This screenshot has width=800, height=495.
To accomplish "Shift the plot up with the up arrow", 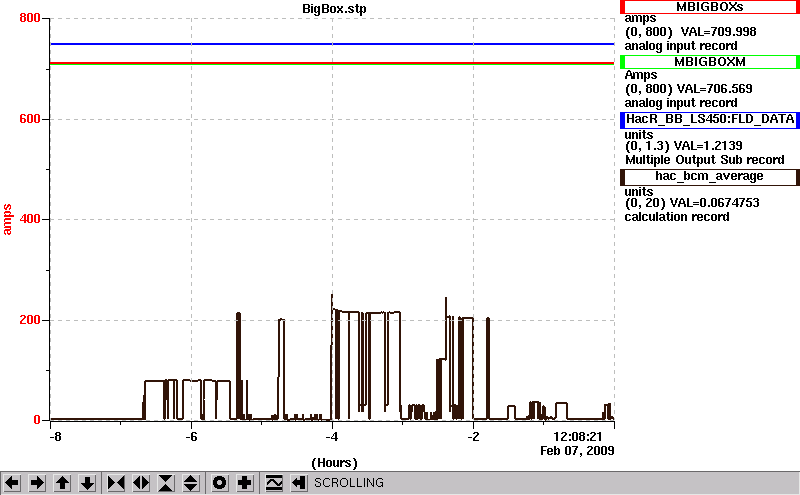I will click(62, 483).
